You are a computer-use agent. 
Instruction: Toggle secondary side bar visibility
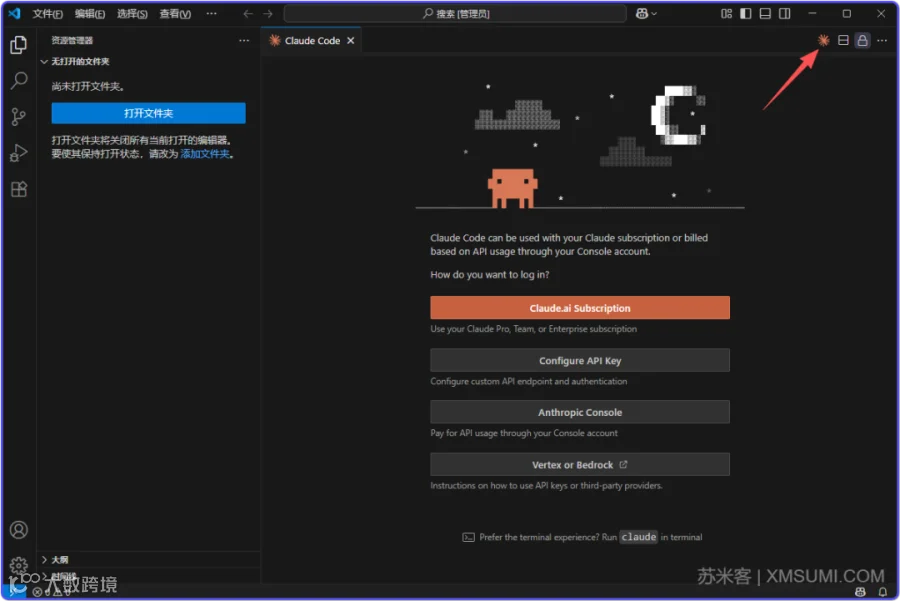pyautogui.click(x=785, y=13)
